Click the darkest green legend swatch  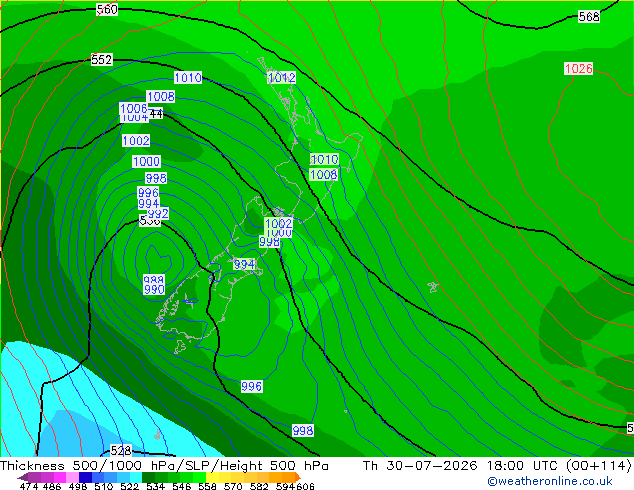148,477
